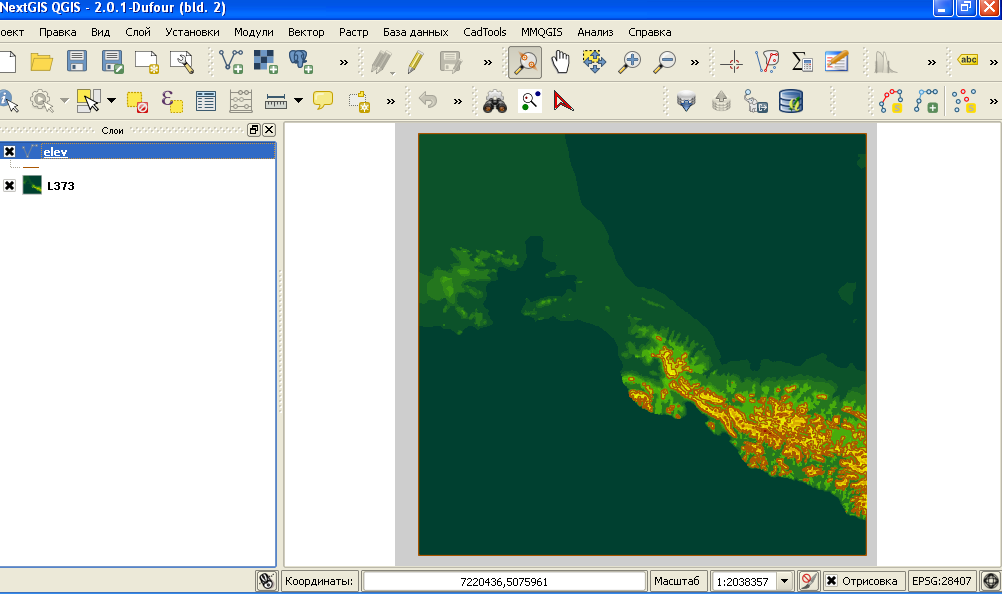The height and width of the screenshot is (594, 1002).
Task: Open the Field Calculator abacus icon
Action: [x=241, y=101]
